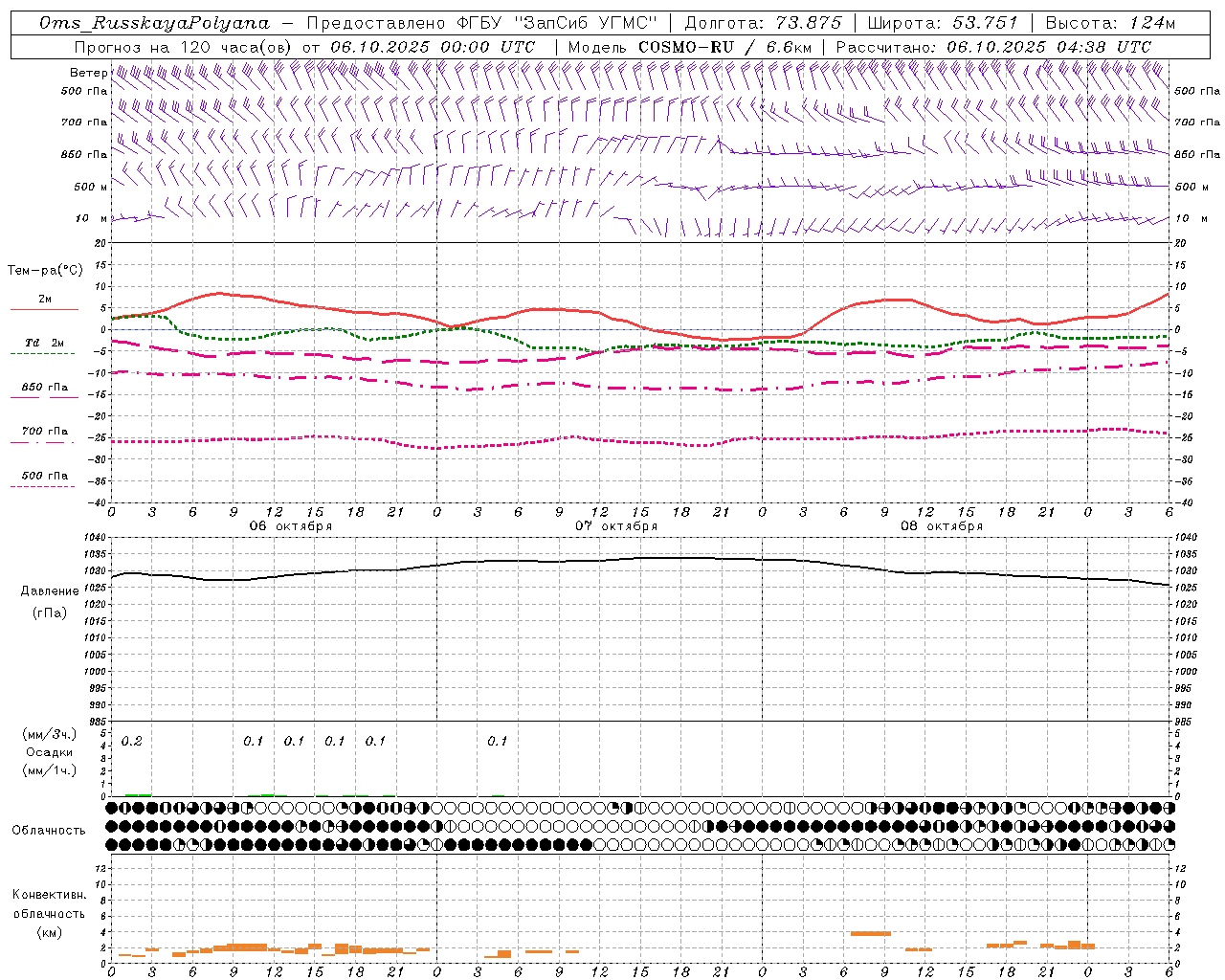Click the forecast start 06.10.2025 00:00 UTC

(x=433, y=47)
